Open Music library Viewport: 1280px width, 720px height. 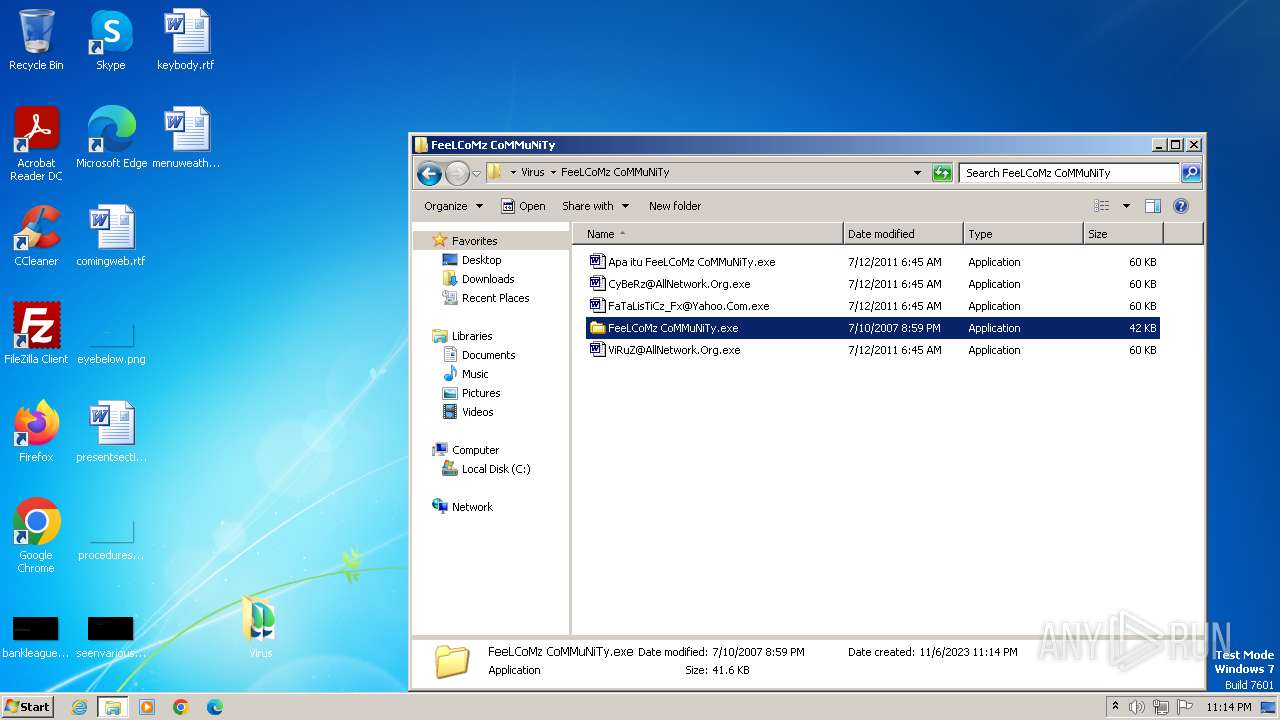pos(475,374)
